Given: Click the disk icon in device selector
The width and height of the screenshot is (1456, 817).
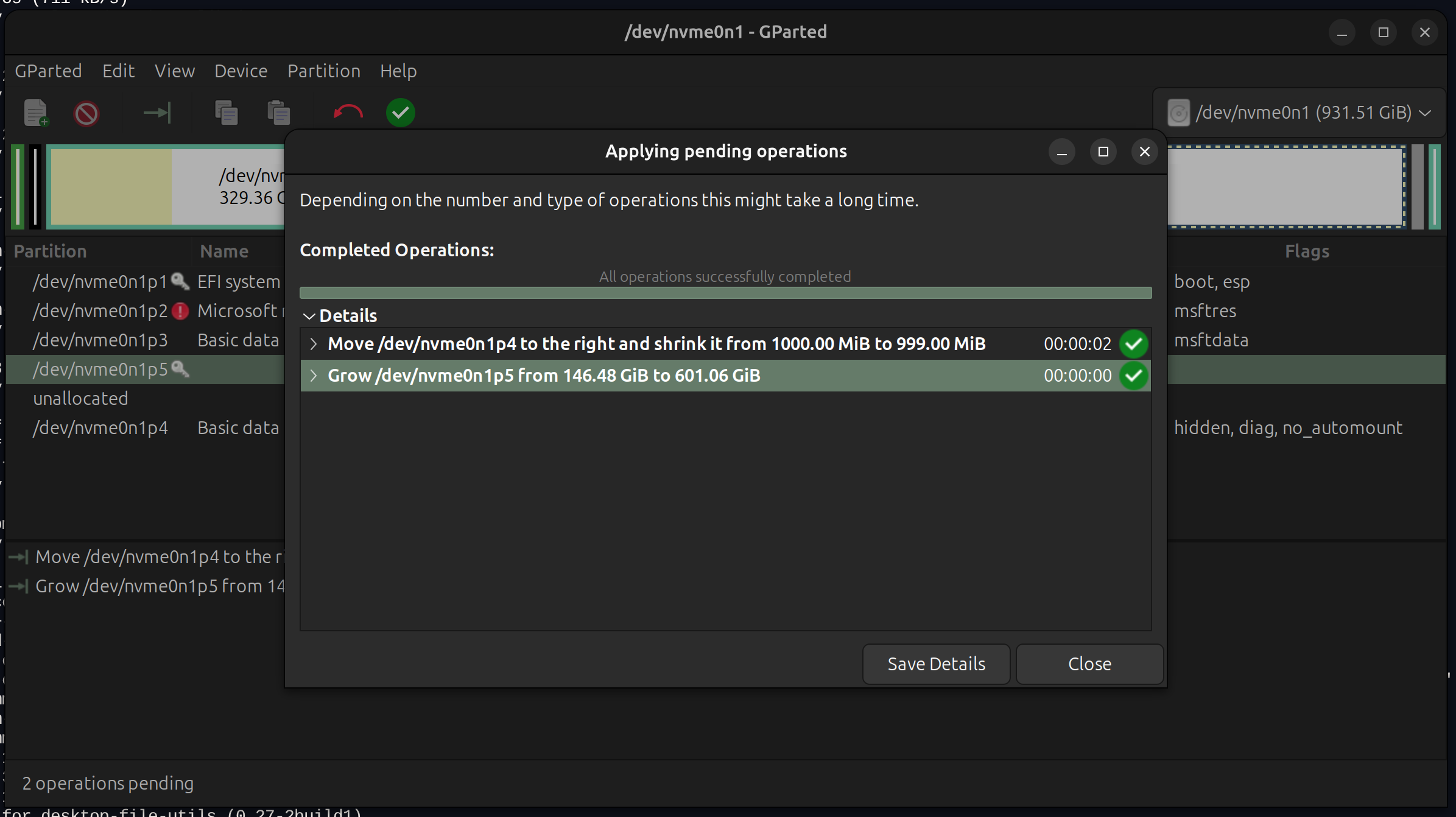Looking at the screenshot, I should pos(1178,113).
